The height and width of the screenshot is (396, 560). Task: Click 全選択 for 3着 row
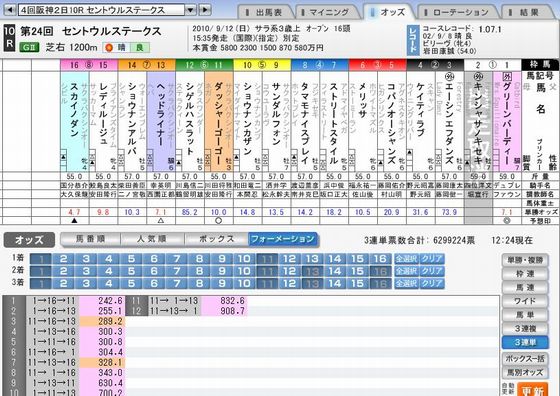coord(406,284)
